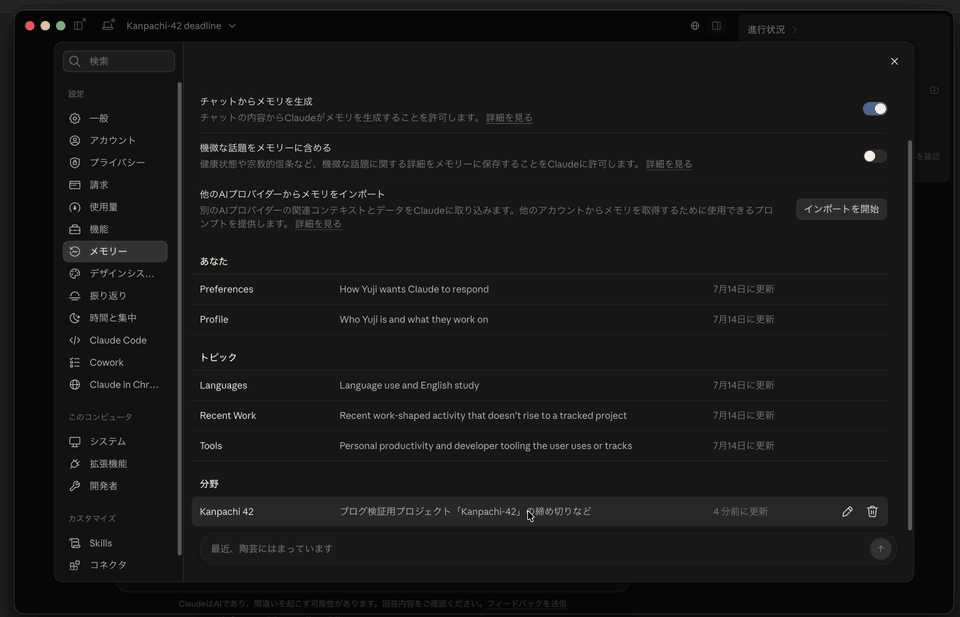Click the settings search field (検索)
This screenshot has width=960, height=617.
click(x=119, y=61)
